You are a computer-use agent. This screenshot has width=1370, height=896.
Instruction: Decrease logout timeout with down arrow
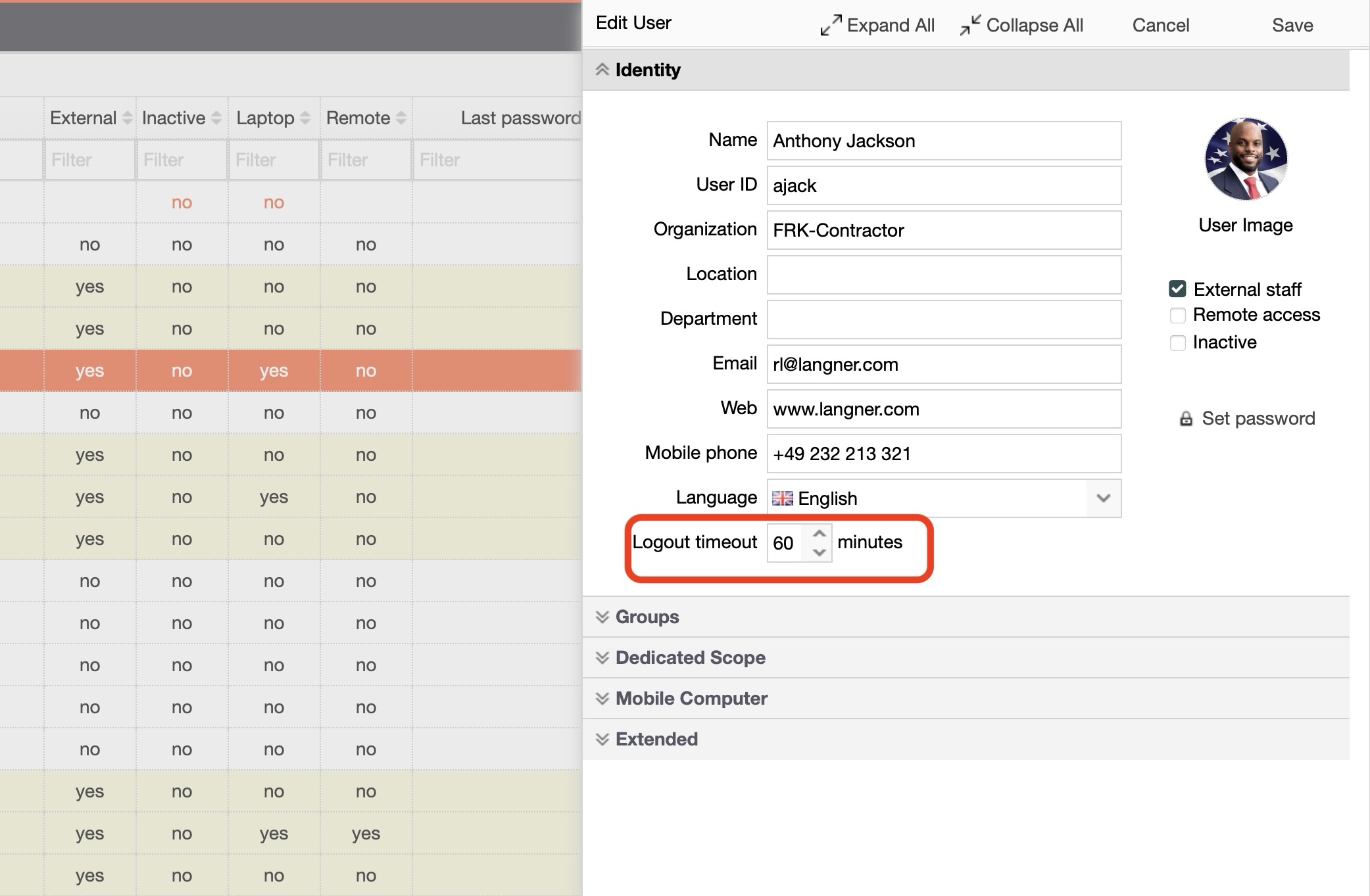click(819, 552)
